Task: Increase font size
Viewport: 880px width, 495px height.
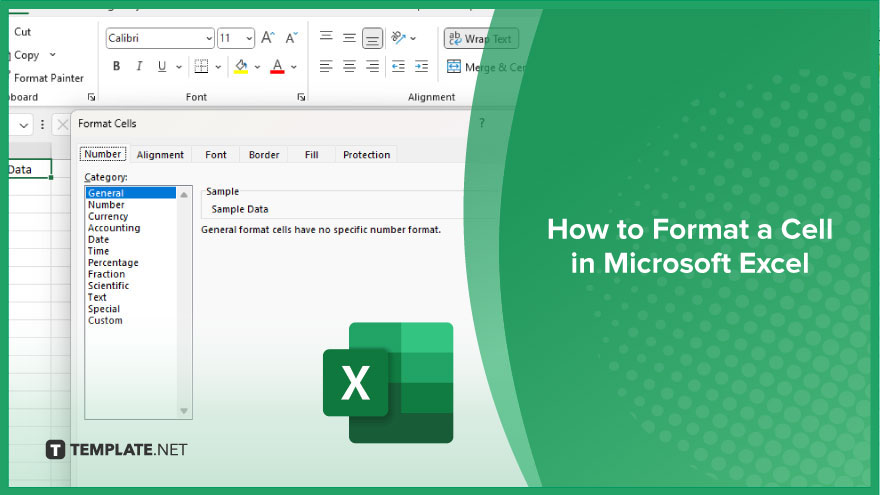Action: coord(268,38)
